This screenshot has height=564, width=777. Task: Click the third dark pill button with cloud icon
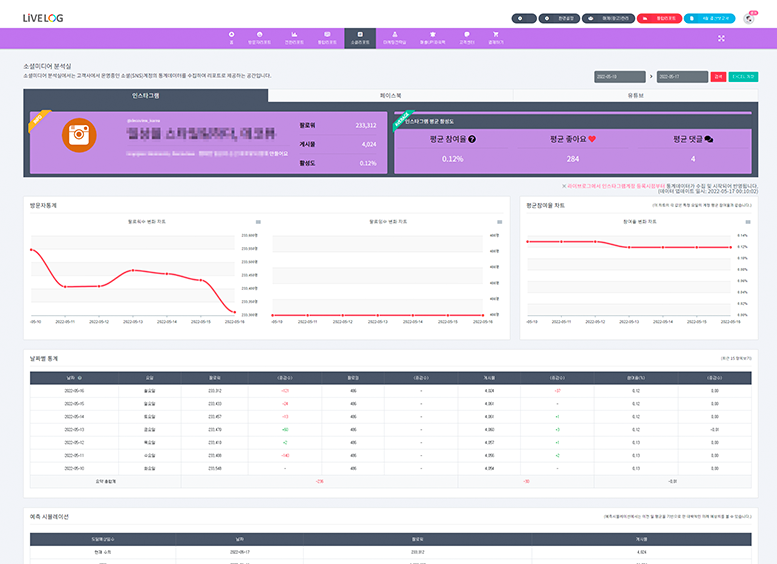[609, 18]
